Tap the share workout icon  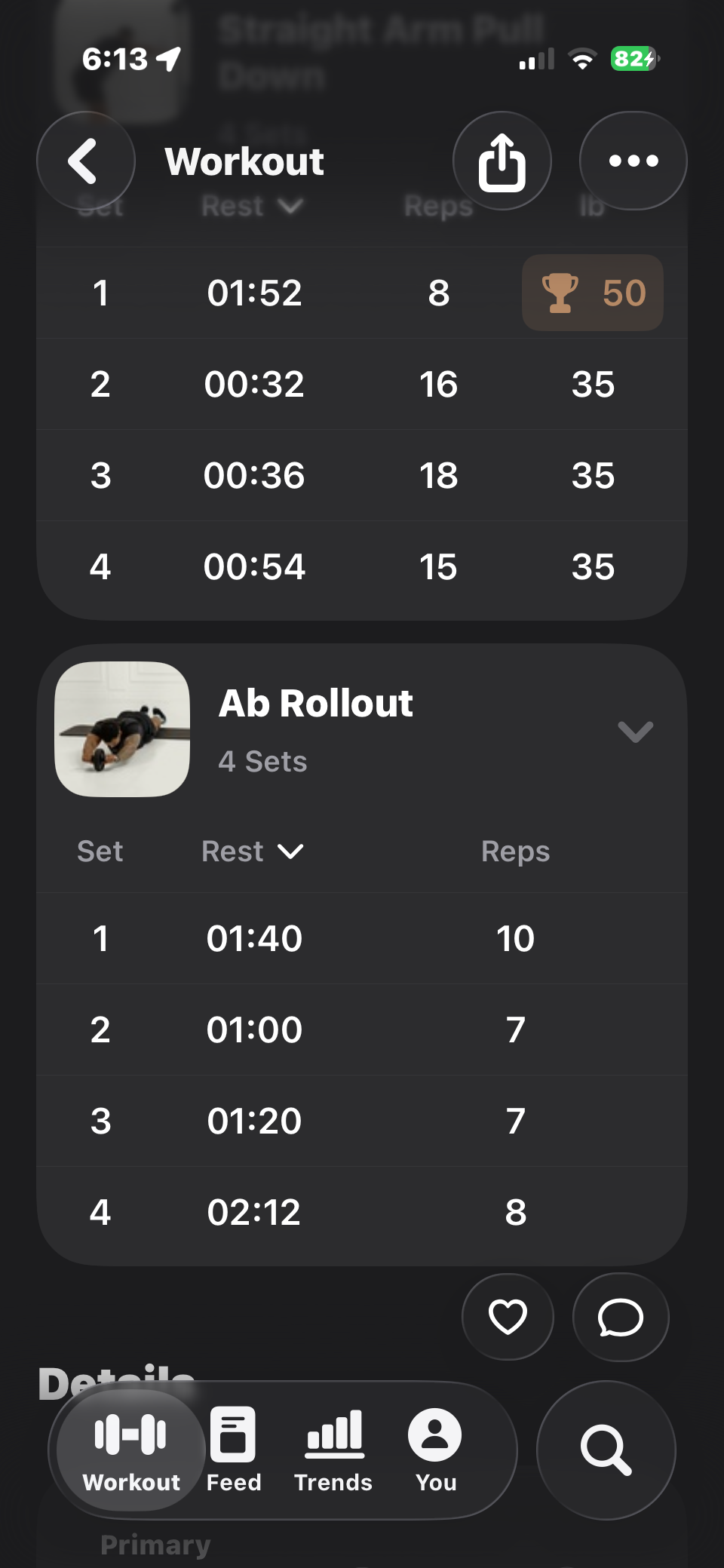502,161
